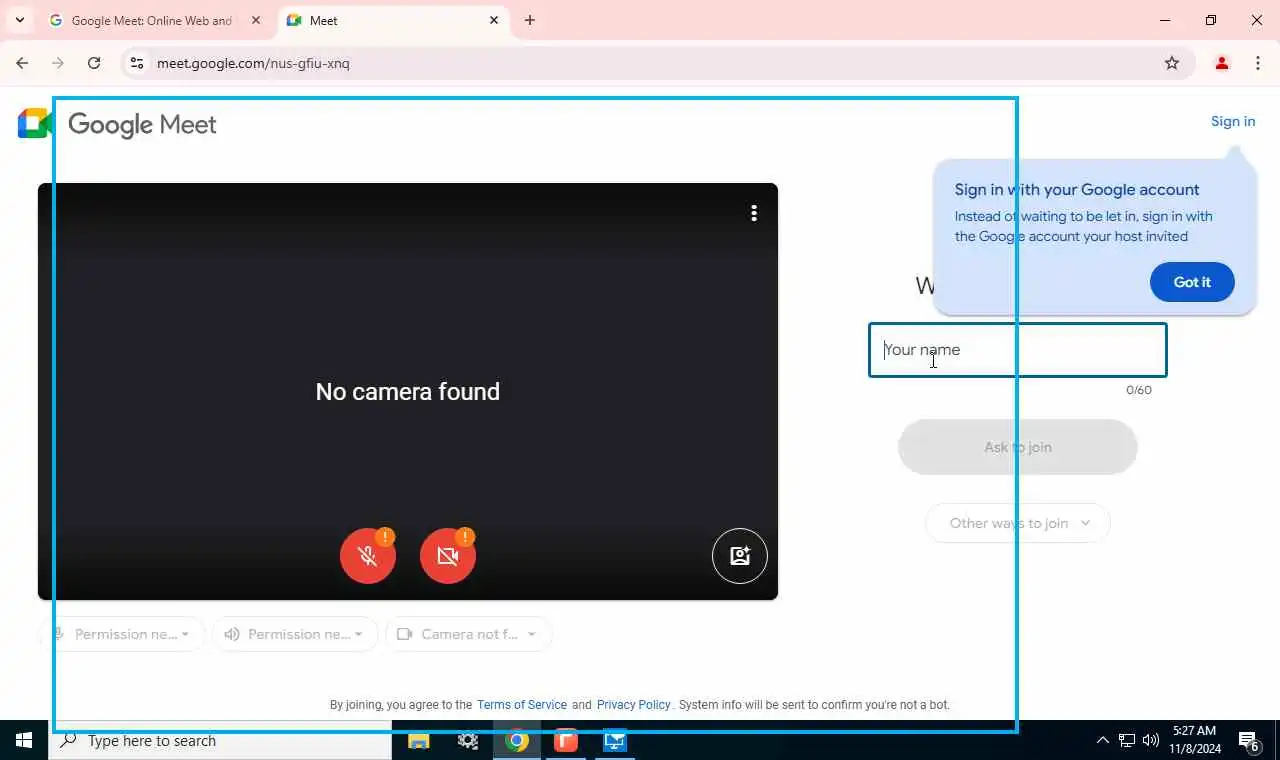Open the clock showing 5:27 AM
This screenshot has width=1280, height=760.
[x=1194, y=740]
